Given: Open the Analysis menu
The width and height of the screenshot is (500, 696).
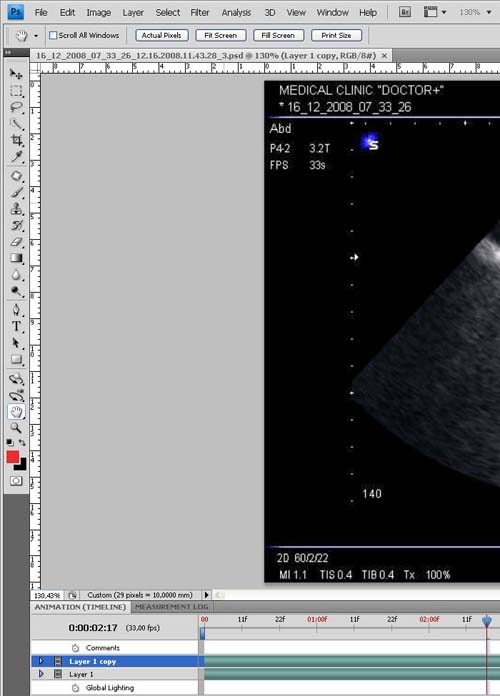Looking at the screenshot, I should pos(236,12).
